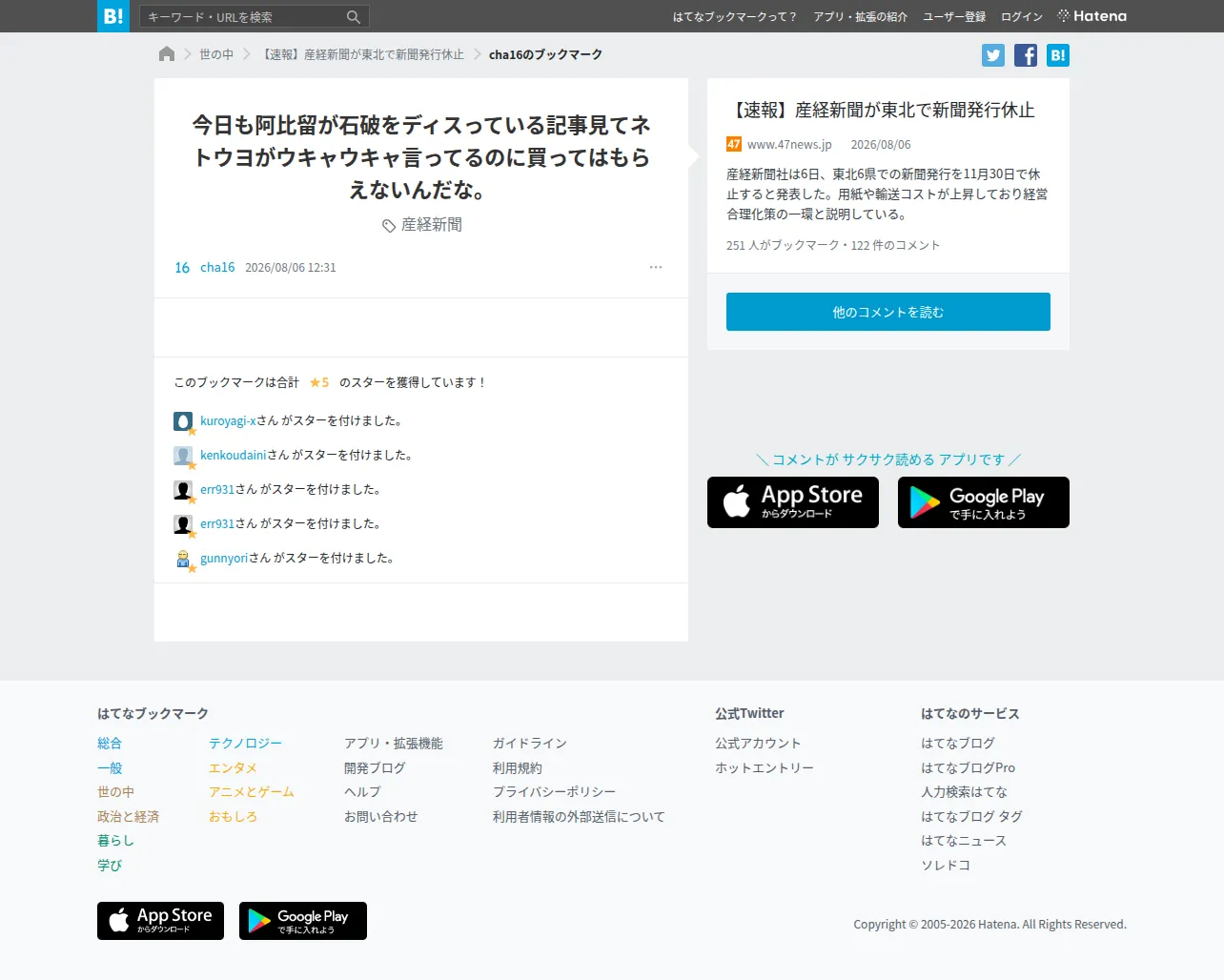Click the search magnifier icon
Image resolution: width=1224 pixels, height=980 pixels.
click(x=354, y=17)
